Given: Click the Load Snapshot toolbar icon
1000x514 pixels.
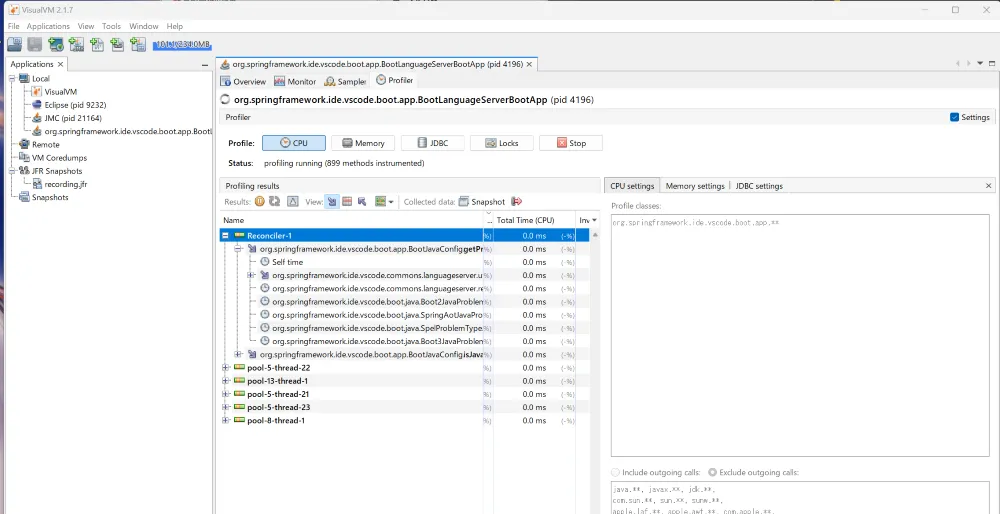Looking at the screenshot, I should 14,44.
